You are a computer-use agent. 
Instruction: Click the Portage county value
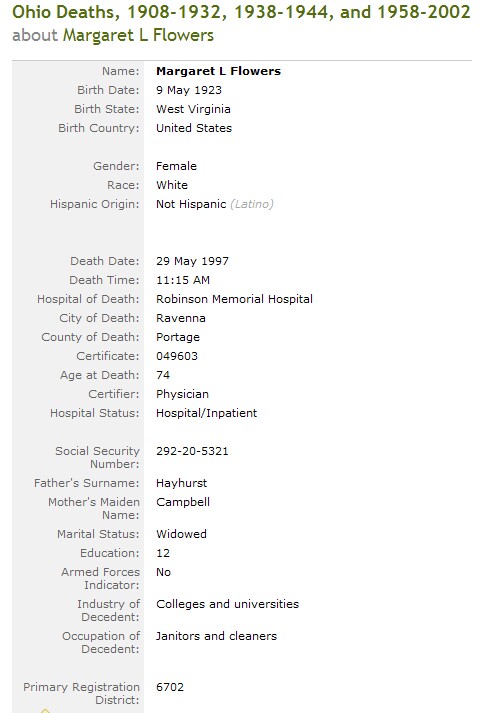[178, 337]
